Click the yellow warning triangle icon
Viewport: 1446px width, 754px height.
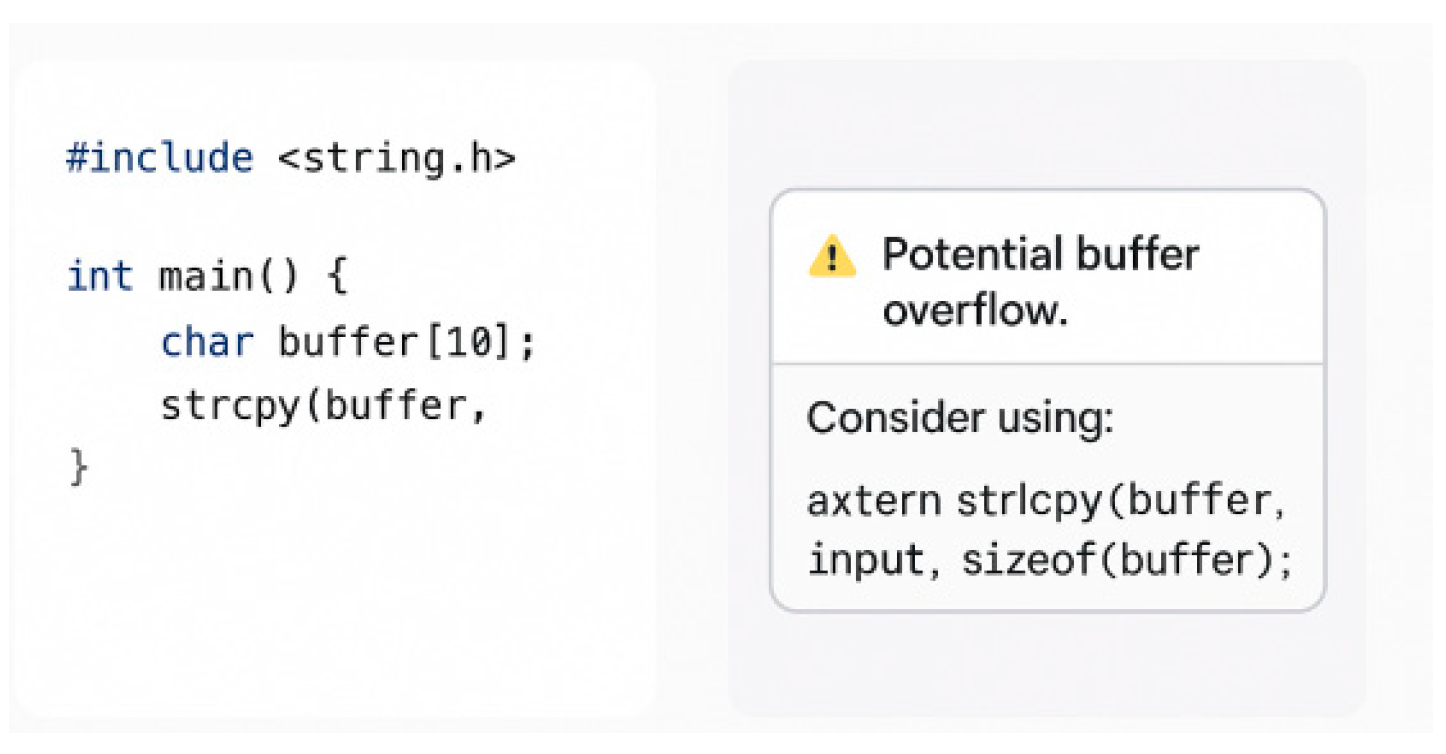tap(832, 258)
